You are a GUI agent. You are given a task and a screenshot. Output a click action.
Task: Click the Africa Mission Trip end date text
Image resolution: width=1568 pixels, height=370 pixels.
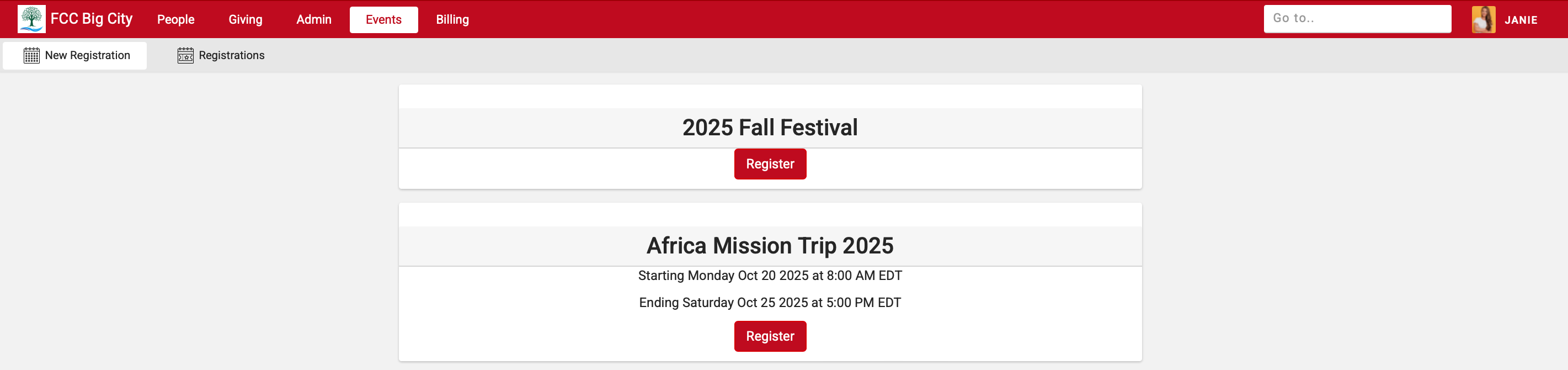tap(770, 302)
